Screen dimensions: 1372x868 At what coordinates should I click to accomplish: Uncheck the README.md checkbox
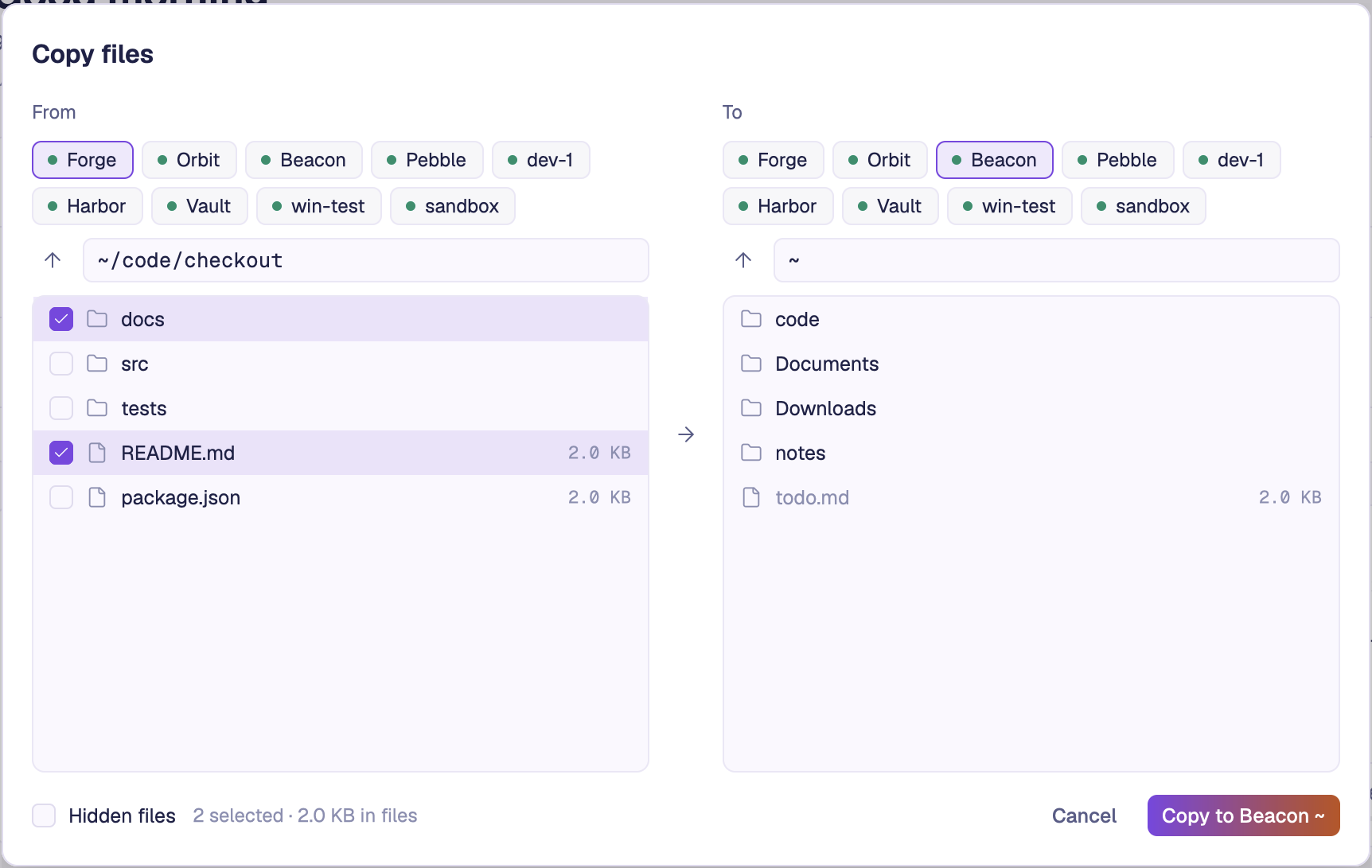61,453
